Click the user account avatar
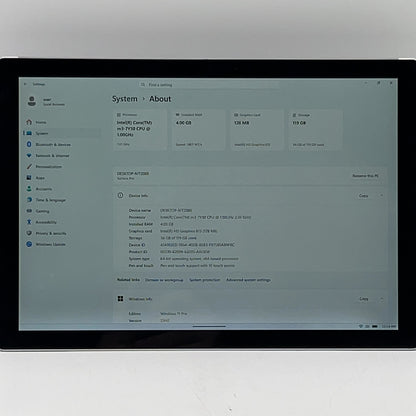 [32, 101]
